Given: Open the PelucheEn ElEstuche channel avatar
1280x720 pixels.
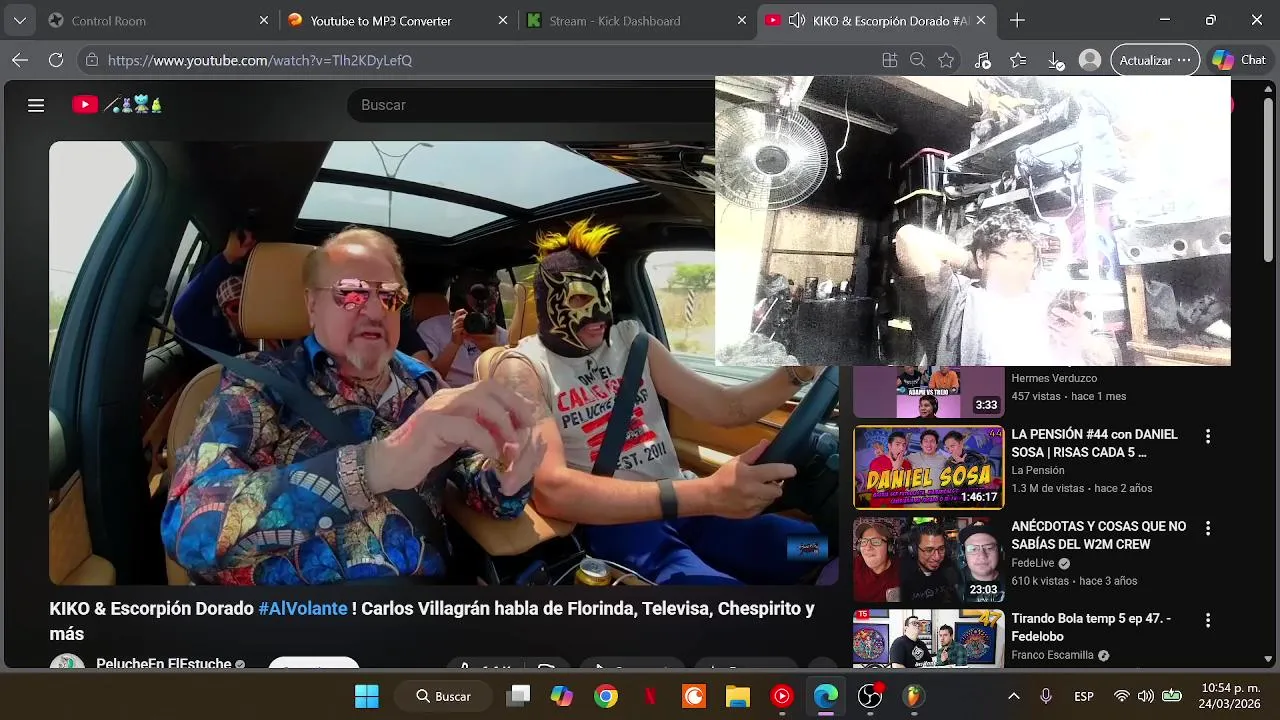Looking at the screenshot, I should point(68,663).
